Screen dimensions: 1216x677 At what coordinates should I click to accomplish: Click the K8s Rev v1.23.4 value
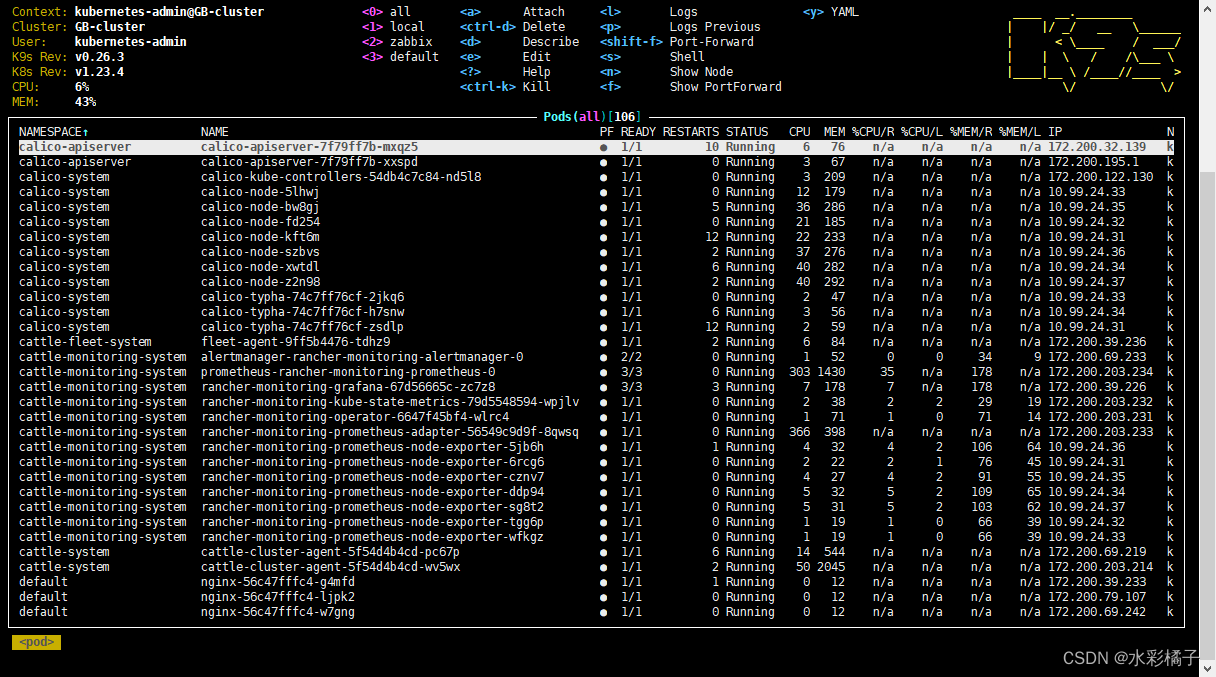click(99, 72)
